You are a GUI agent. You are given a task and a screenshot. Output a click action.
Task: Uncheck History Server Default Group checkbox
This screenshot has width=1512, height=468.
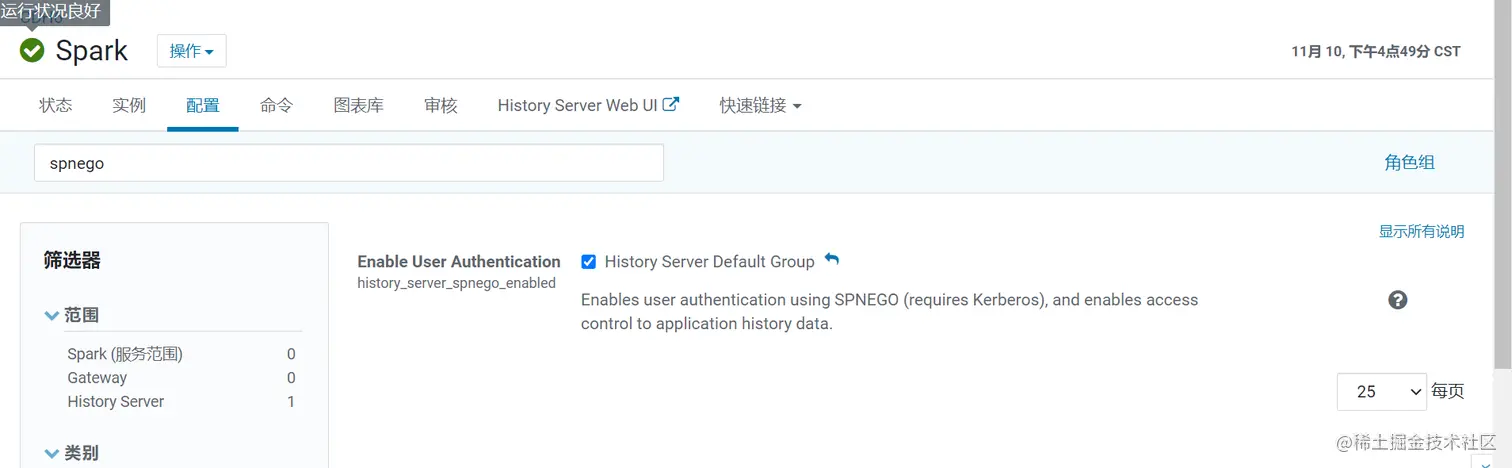588,262
